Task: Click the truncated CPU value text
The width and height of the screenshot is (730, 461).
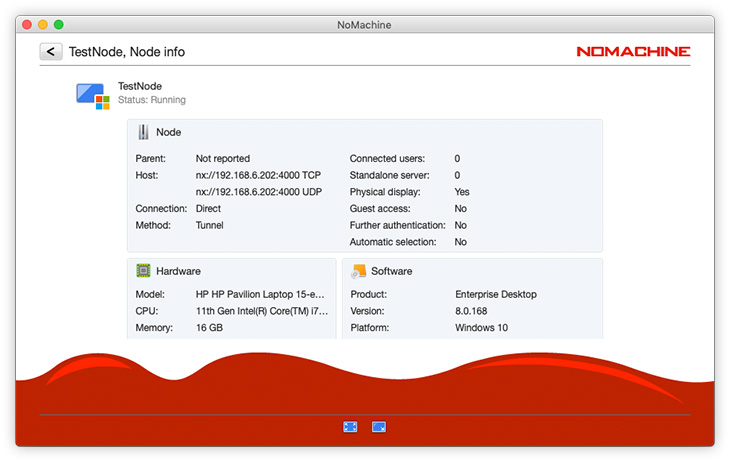Action: 261,311
